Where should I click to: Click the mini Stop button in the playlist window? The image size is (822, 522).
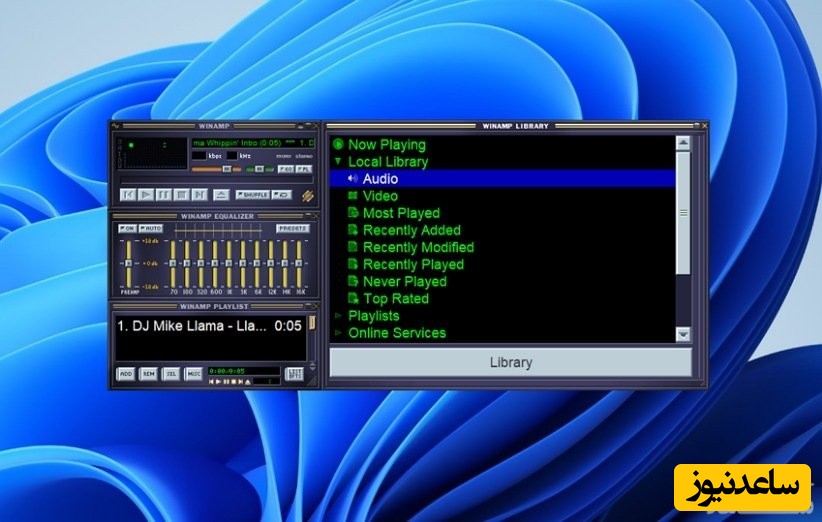coord(233,382)
